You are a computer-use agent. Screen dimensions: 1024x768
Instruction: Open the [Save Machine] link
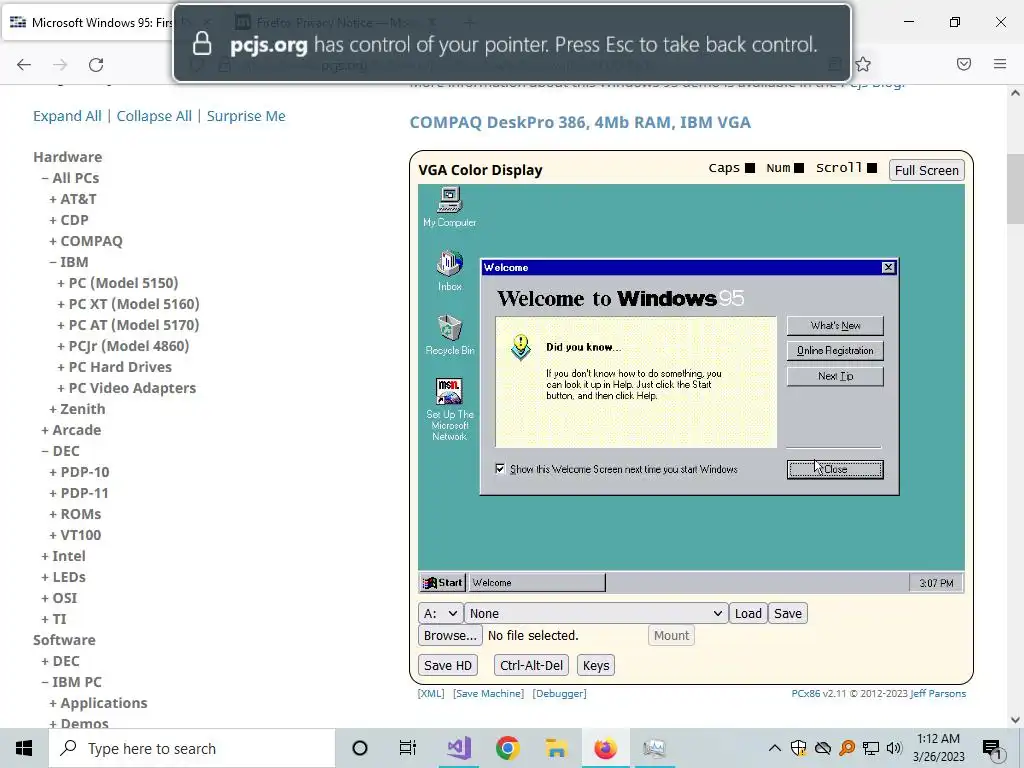[x=488, y=694]
